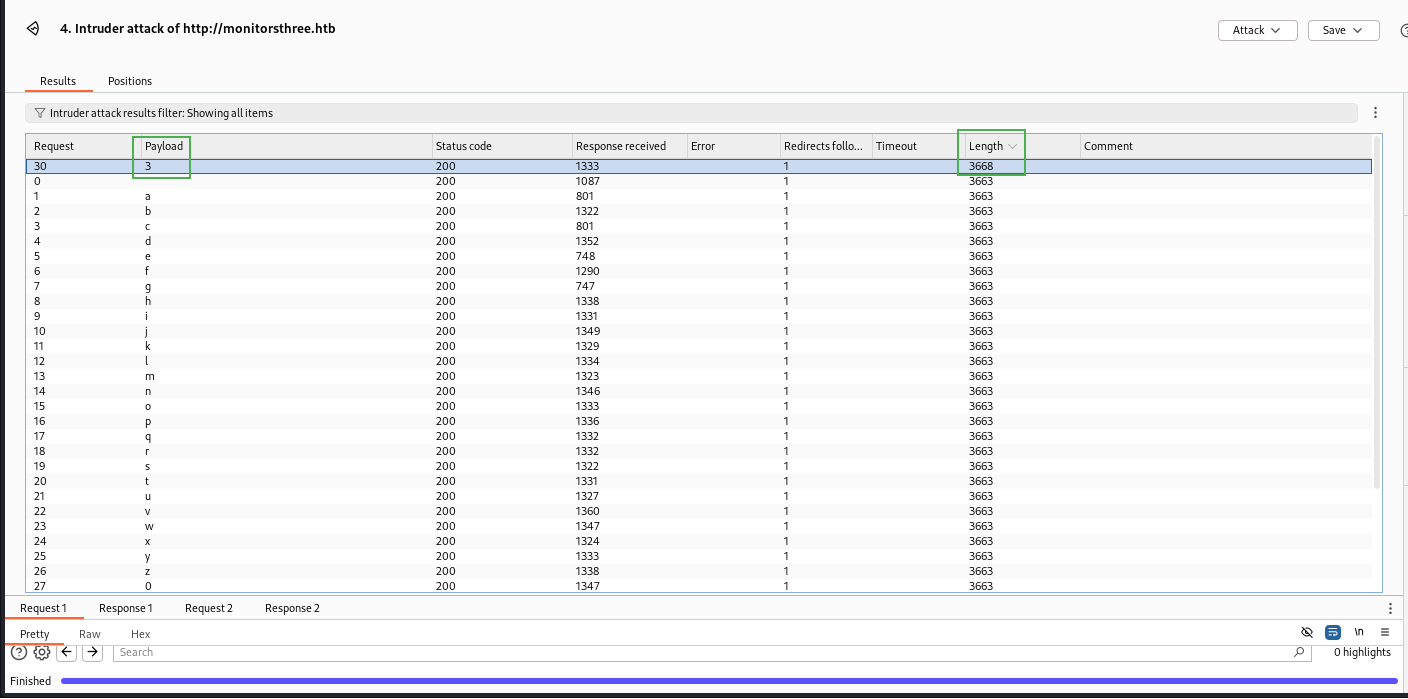Toggle the crossed-eye hide icon in the editor
This screenshot has width=1408, height=699.
coord(1306,632)
